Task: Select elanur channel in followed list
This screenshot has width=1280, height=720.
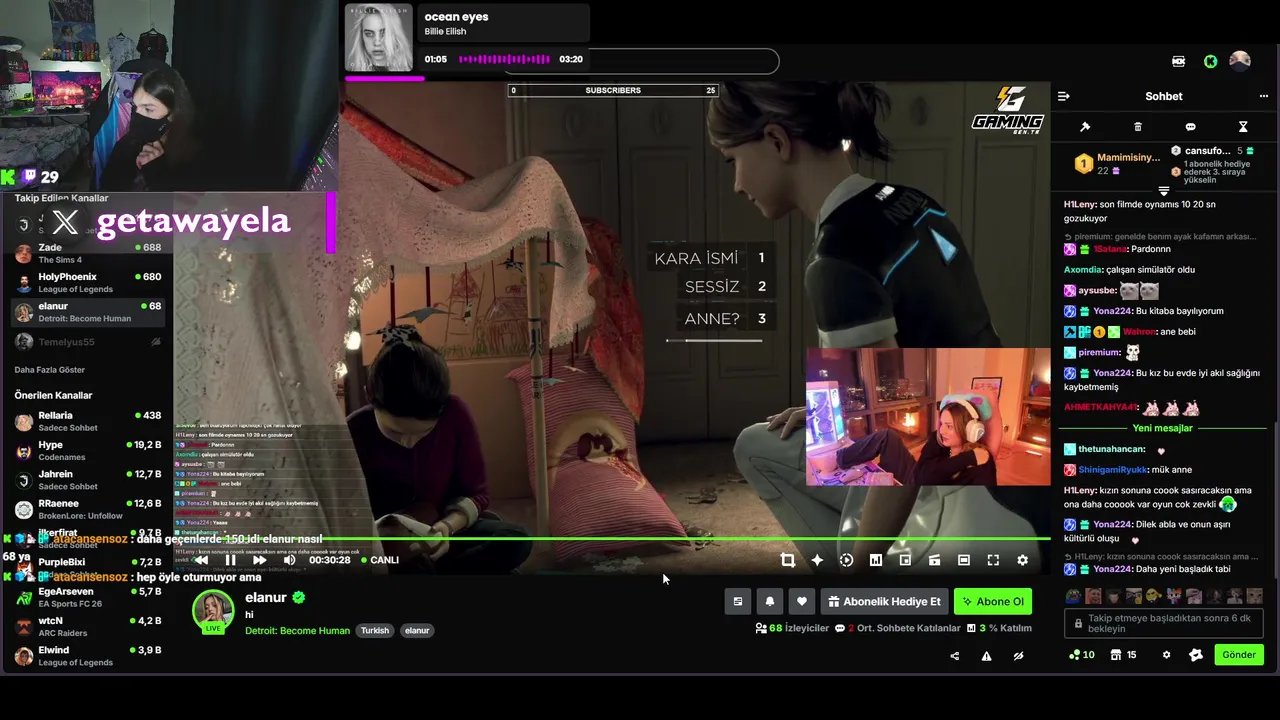Action: click(88, 312)
